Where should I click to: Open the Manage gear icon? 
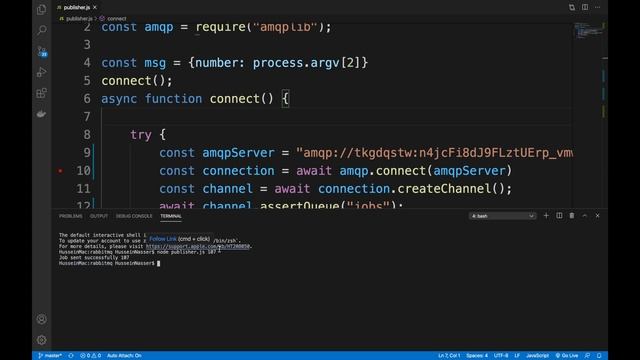[x=41, y=340]
